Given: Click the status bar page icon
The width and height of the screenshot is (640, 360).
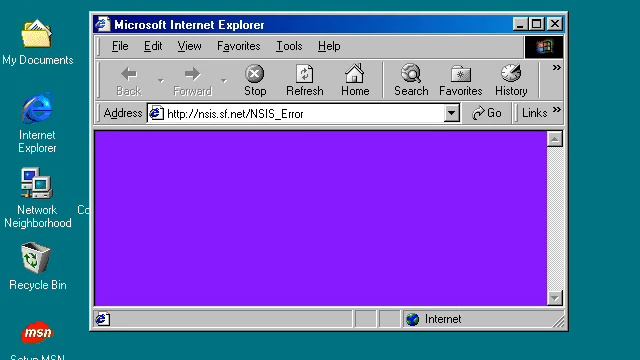Looking at the screenshot, I should tap(102, 319).
